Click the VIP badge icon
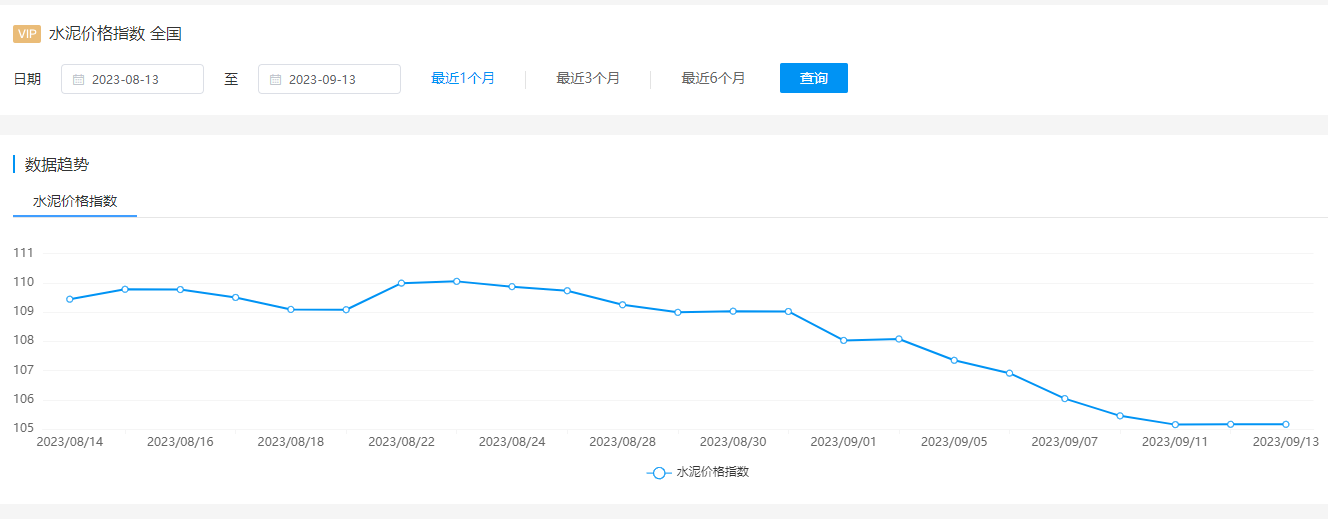This screenshot has height=519, width=1328. point(27,34)
